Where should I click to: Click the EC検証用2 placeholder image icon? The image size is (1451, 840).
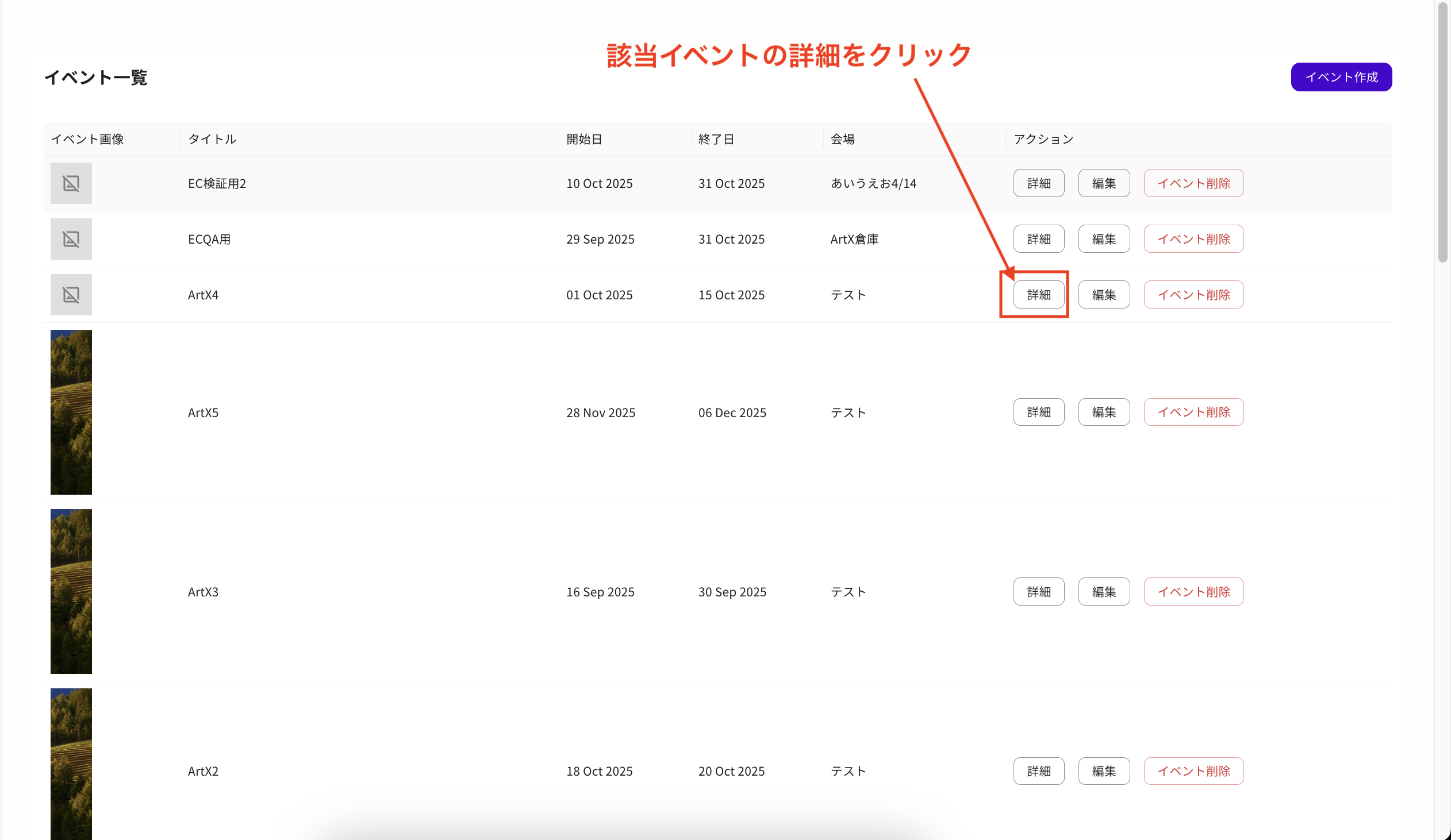71,183
